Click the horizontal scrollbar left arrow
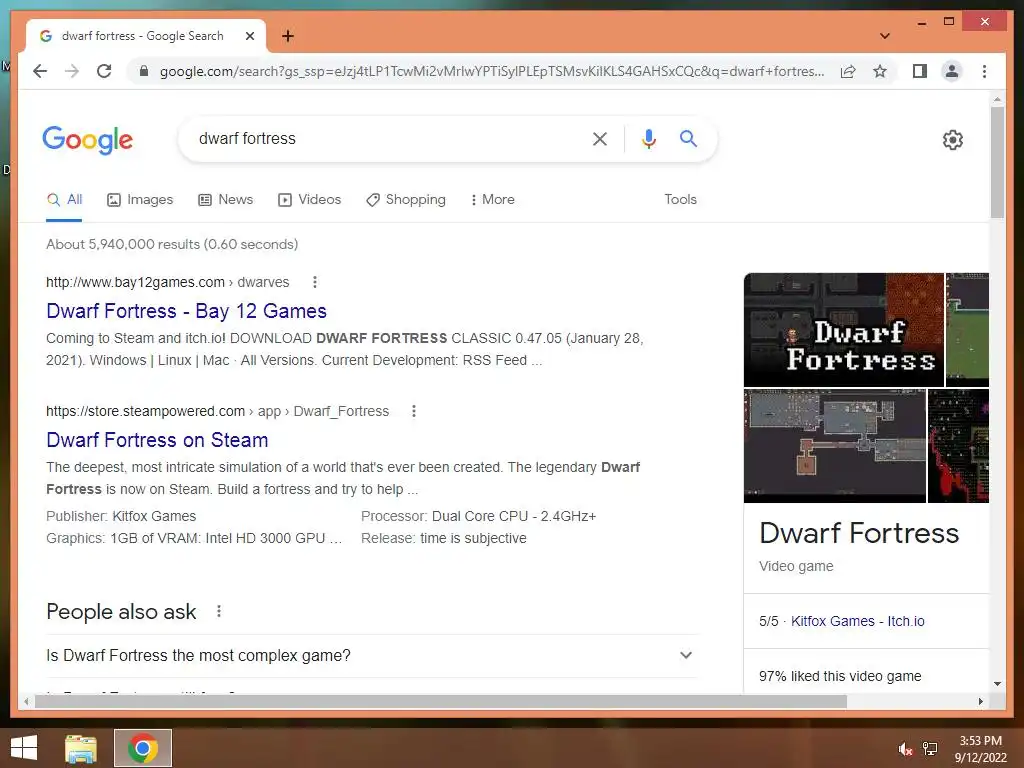This screenshot has width=1024, height=768. click(x=26, y=701)
